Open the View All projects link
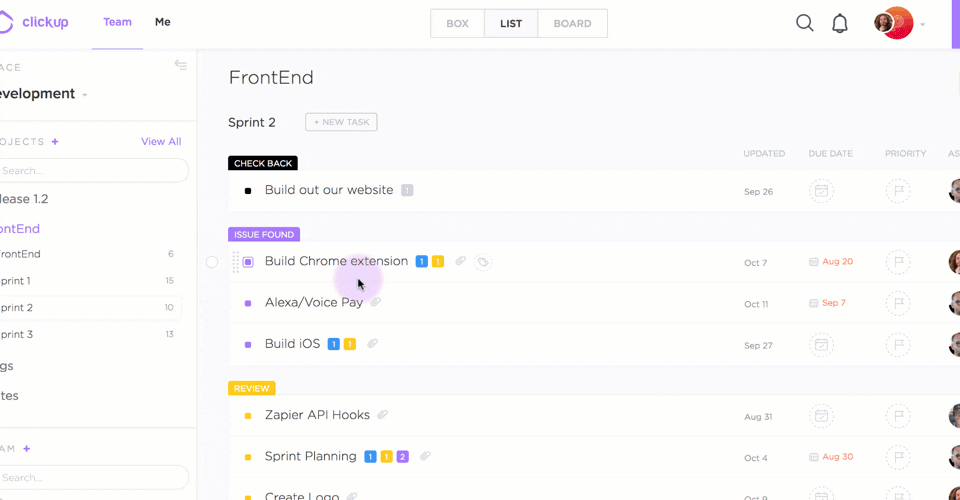 (x=161, y=142)
